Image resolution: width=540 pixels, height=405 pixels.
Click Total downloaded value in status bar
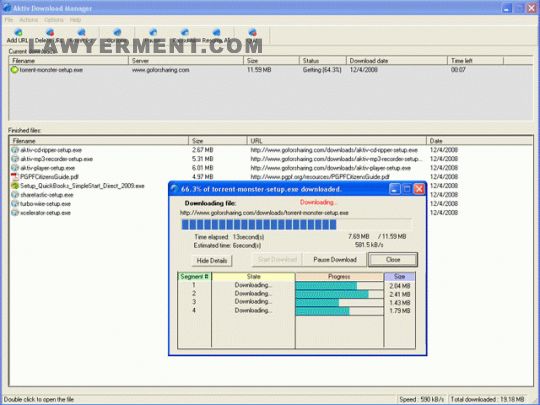pyautogui.click(x=487, y=399)
